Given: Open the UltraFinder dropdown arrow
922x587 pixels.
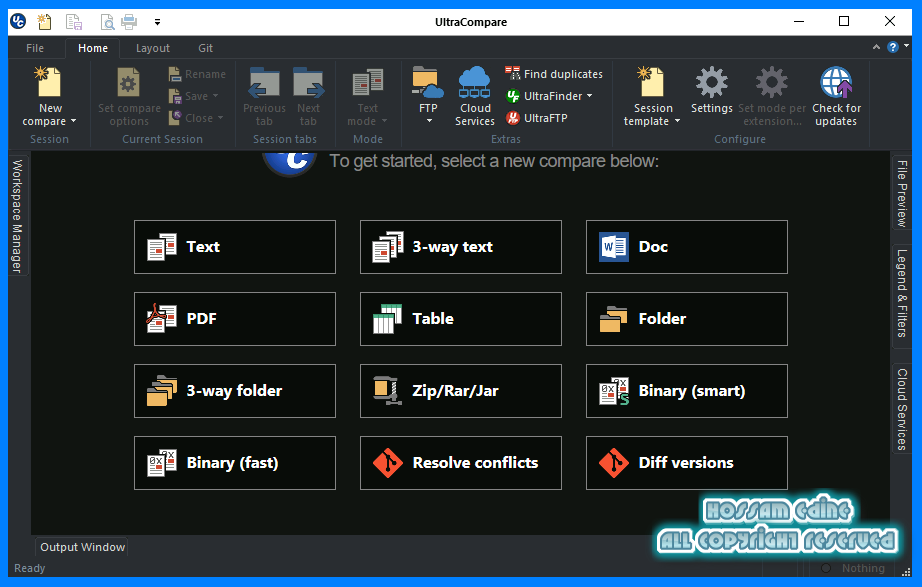Looking at the screenshot, I should (x=589, y=96).
